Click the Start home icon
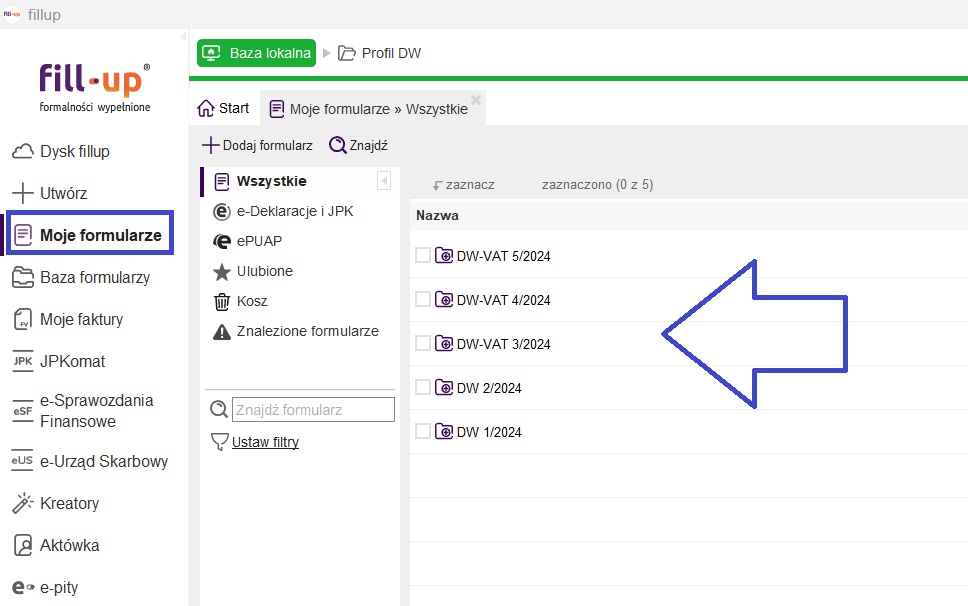This screenshot has width=968, height=606. point(206,109)
